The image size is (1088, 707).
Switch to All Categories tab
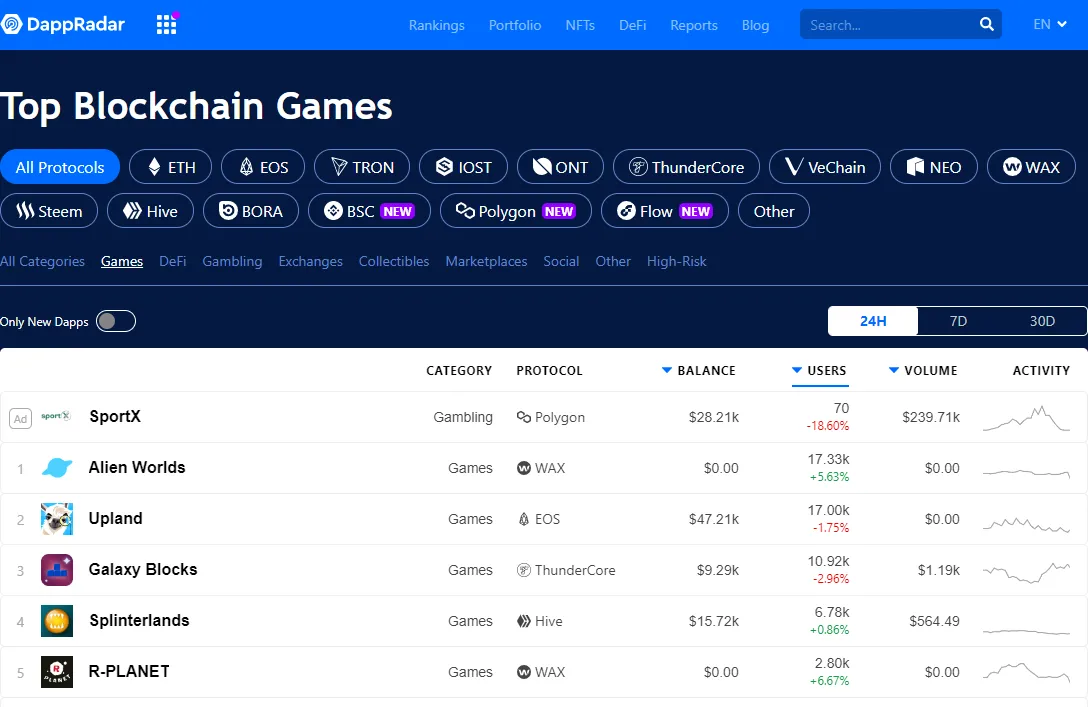click(42, 262)
